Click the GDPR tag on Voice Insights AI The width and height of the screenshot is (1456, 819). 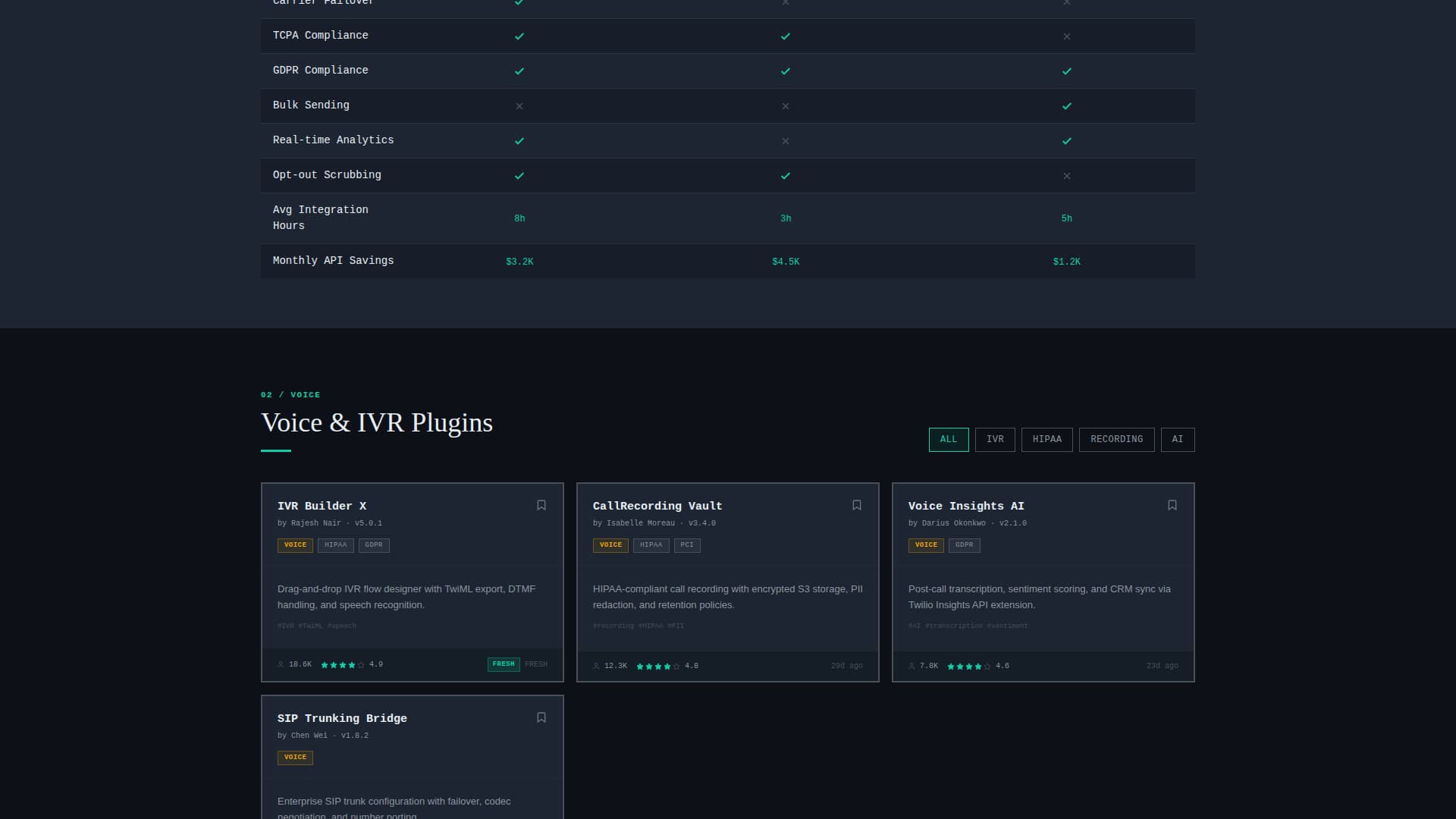coord(965,545)
